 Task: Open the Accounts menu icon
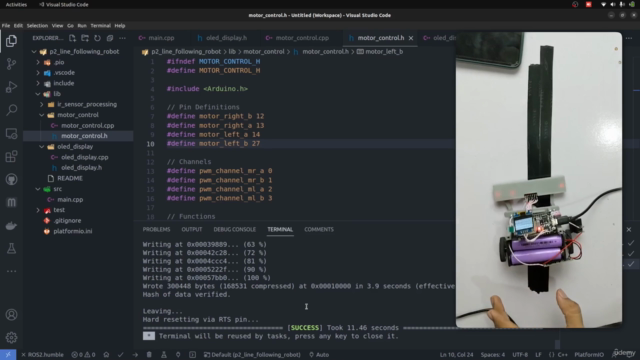coord(11,315)
